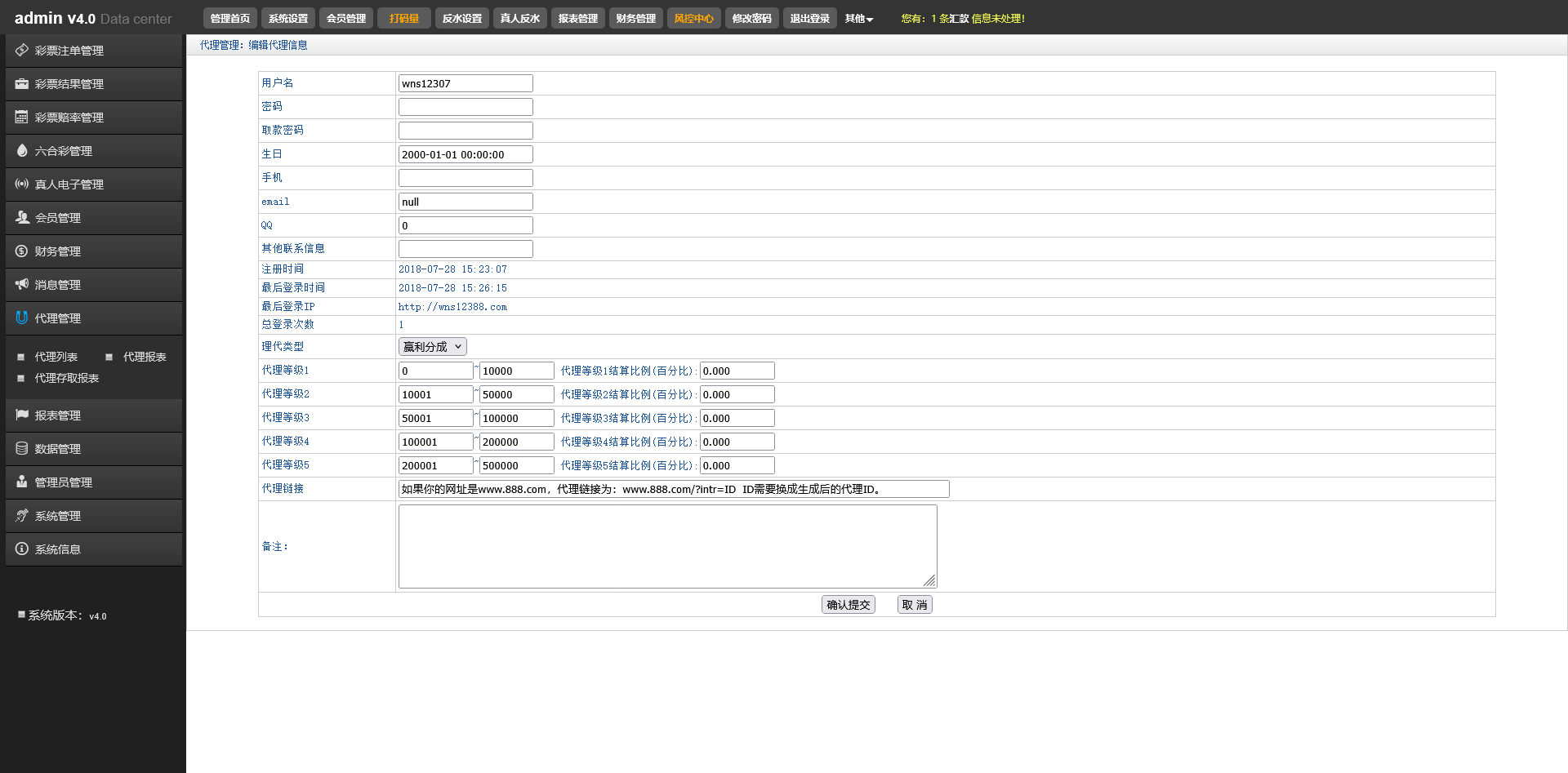The height and width of the screenshot is (773, 1568).
Task: Click the database icon beside 数据管理
Action: coord(22,449)
